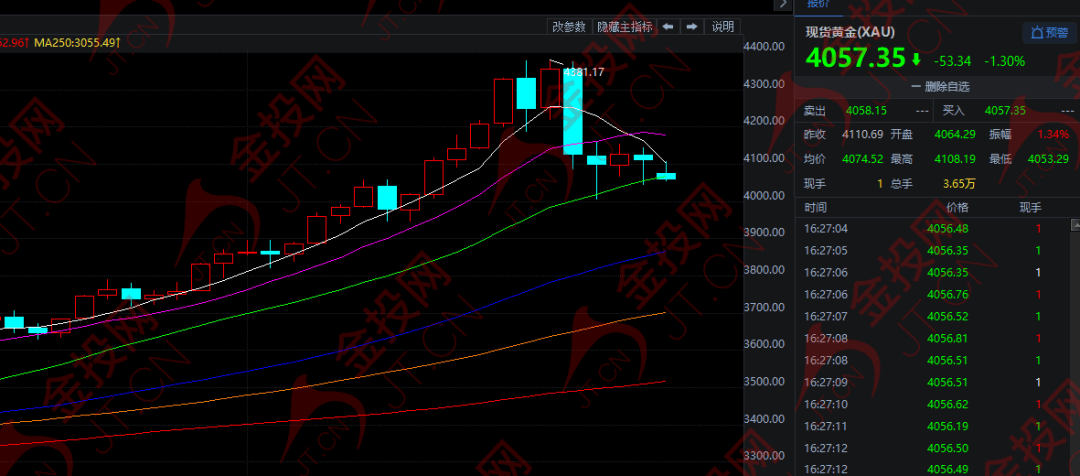
Task: Click the bell alert icon beside 预警
Action: 1034,33
